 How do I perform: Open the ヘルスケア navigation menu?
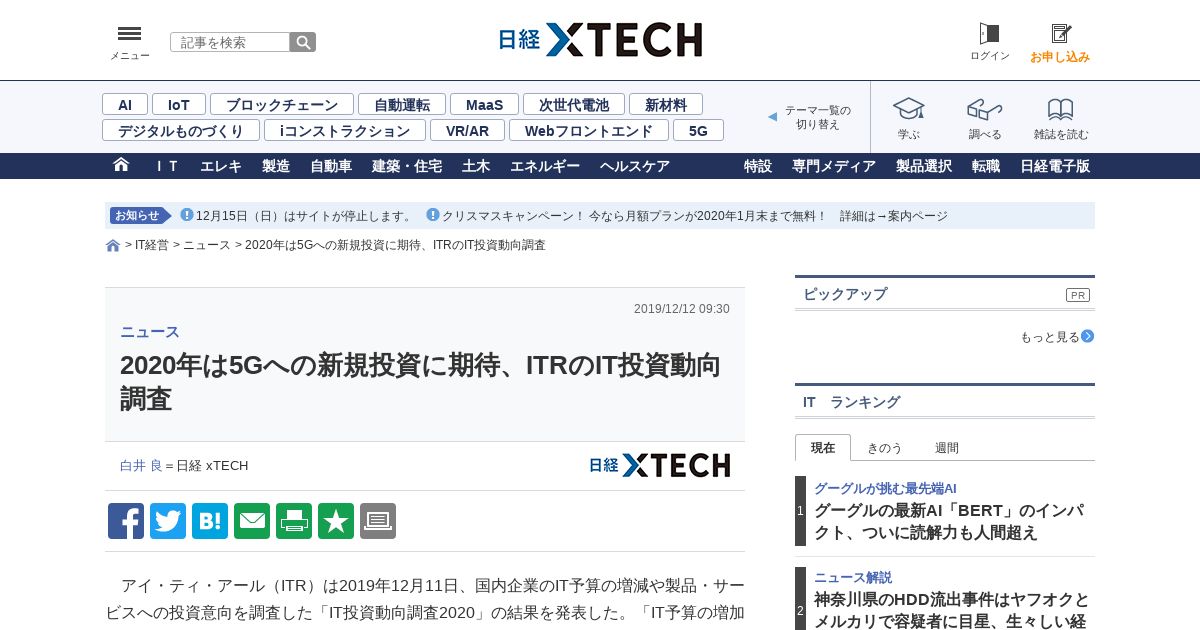(x=635, y=166)
